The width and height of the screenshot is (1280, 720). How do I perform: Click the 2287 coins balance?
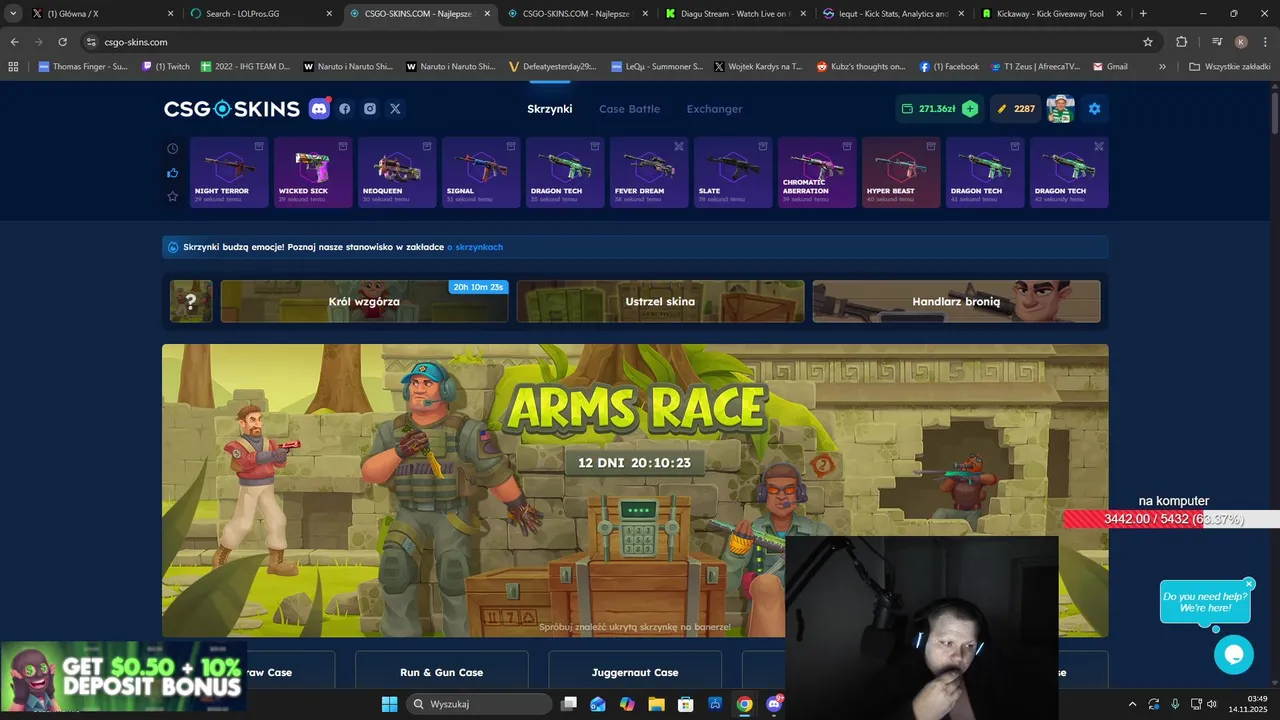coord(1016,109)
